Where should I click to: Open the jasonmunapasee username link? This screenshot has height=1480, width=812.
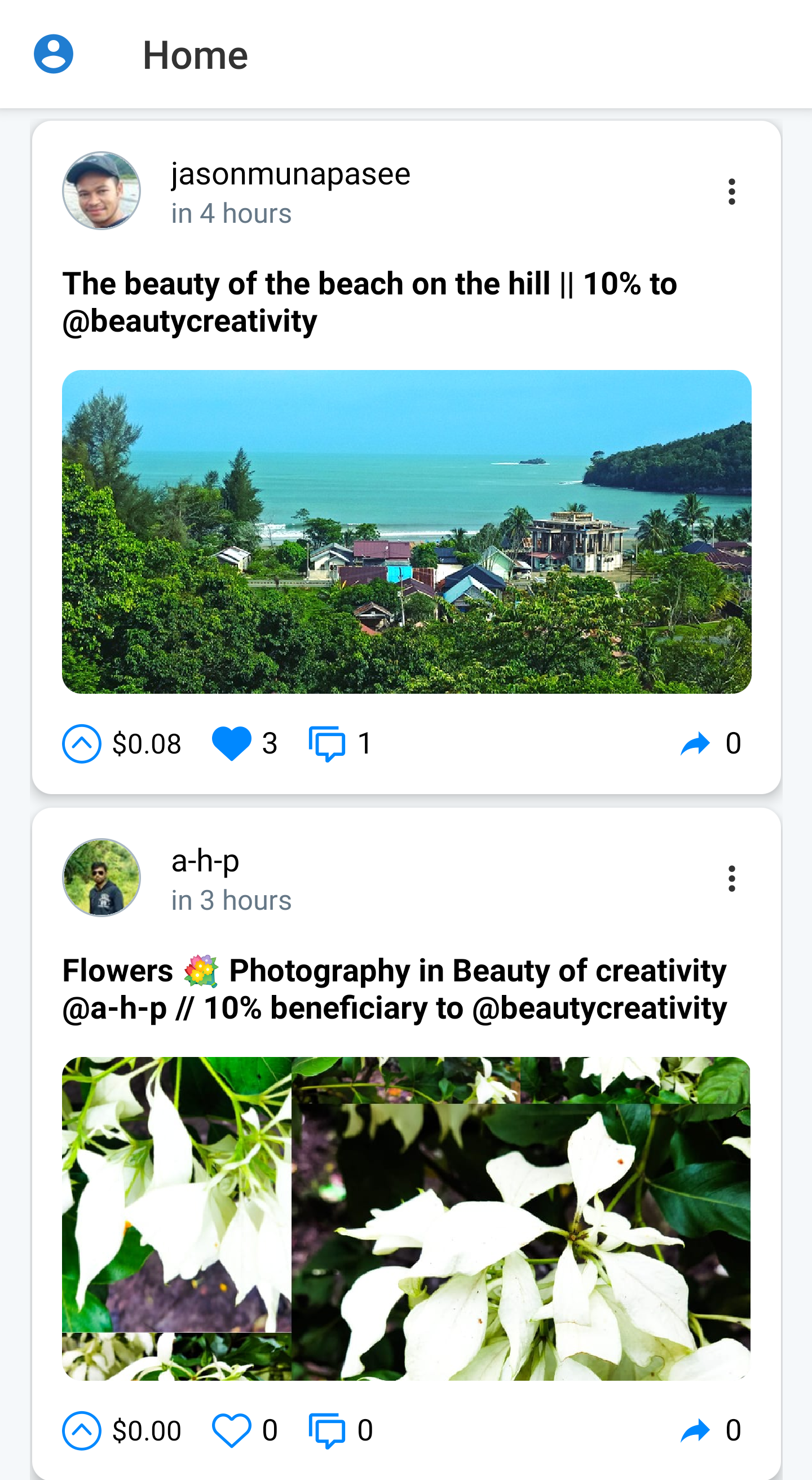pos(290,174)
